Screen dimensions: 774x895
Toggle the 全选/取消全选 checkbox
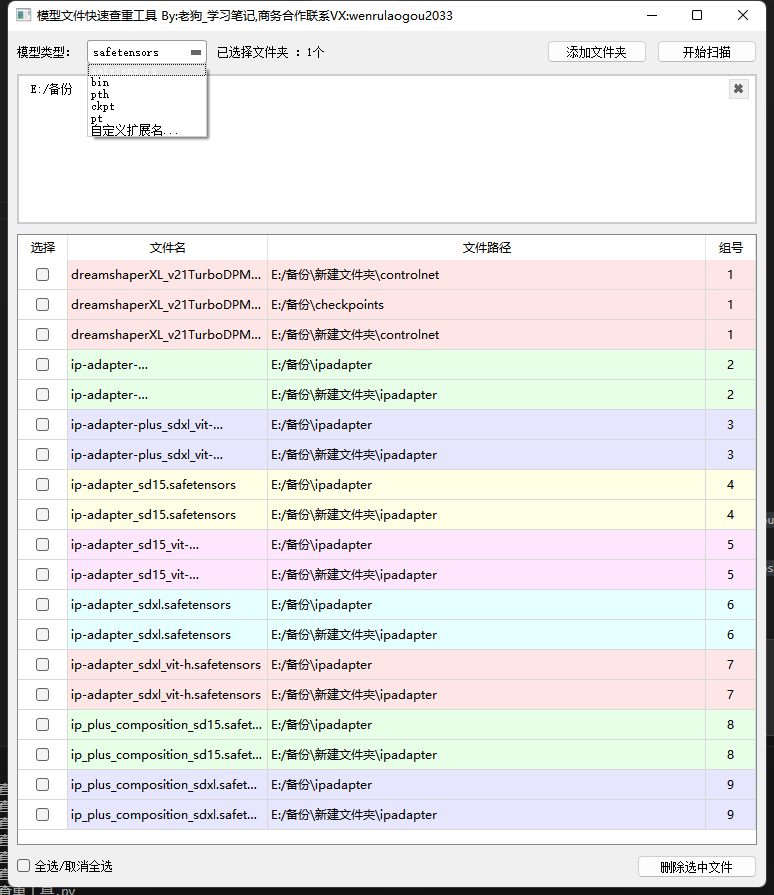(x=25, y=866)
